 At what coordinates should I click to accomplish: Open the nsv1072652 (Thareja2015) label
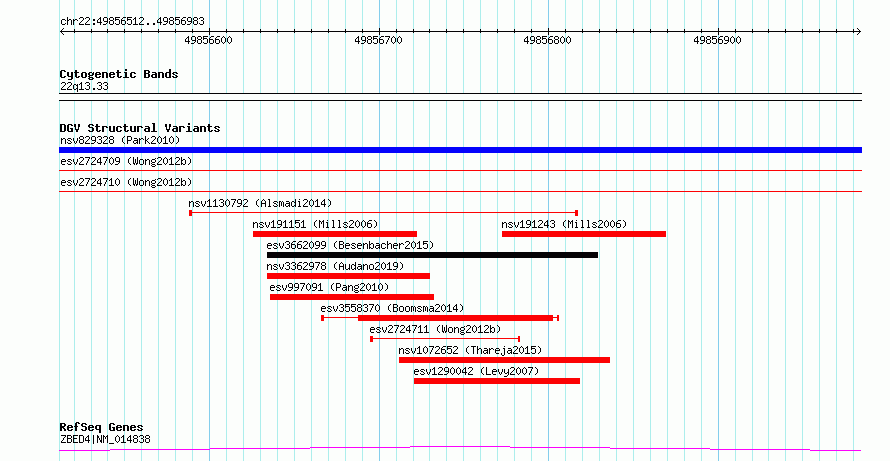coord(471,350)
